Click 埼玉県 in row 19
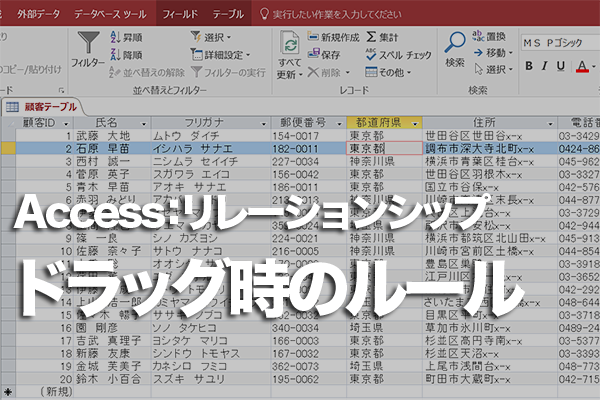This screenshot has width=600, height=400. tap(366, 366)
